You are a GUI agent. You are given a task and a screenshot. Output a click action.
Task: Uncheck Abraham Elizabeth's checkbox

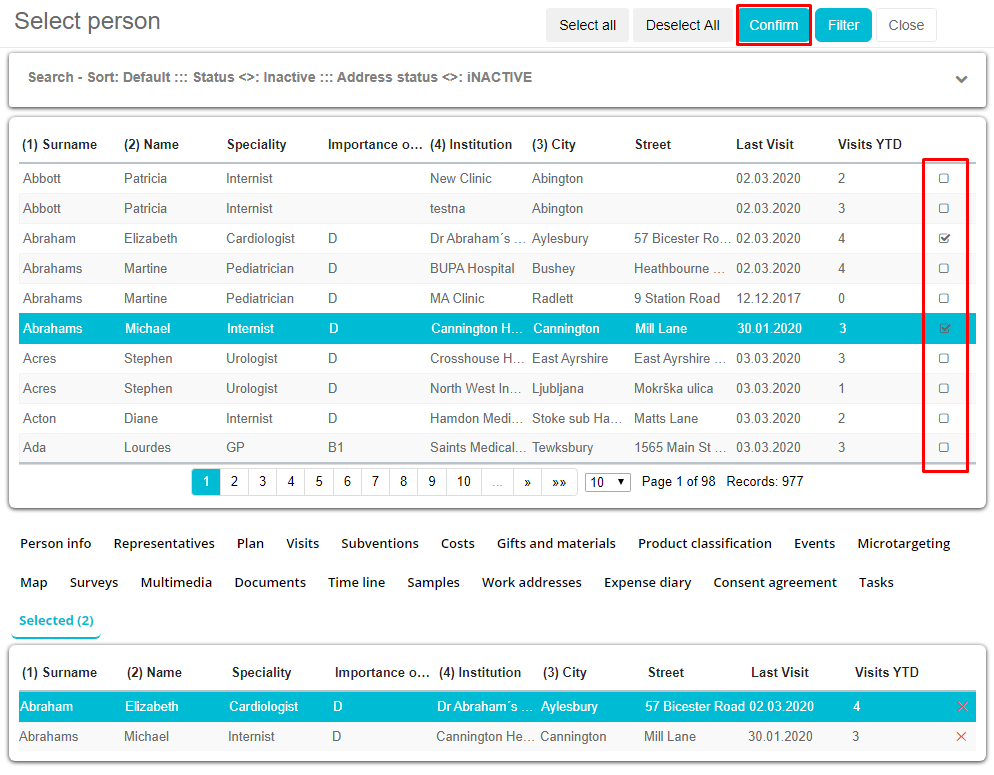point(944,239)
